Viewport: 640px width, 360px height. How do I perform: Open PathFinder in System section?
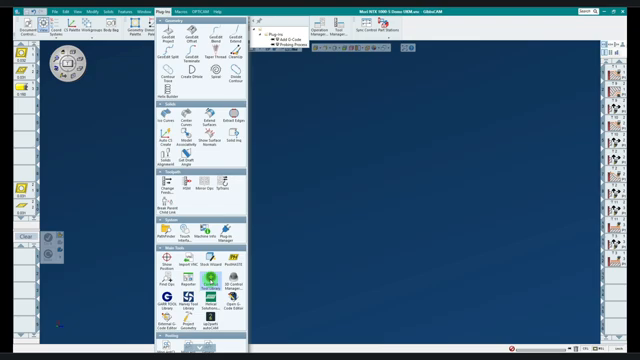166,231
